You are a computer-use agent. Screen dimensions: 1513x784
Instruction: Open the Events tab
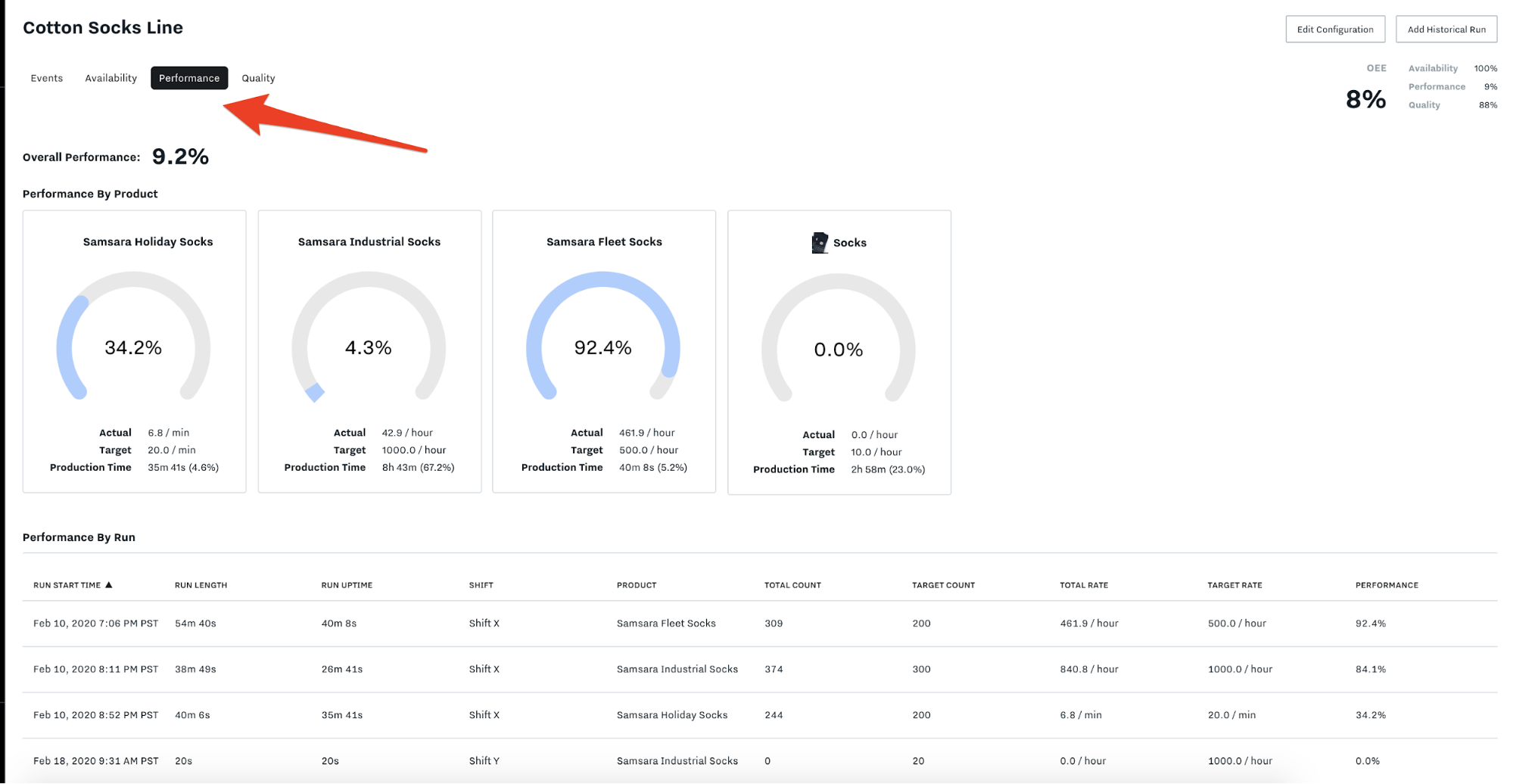(x=46, y=78)
